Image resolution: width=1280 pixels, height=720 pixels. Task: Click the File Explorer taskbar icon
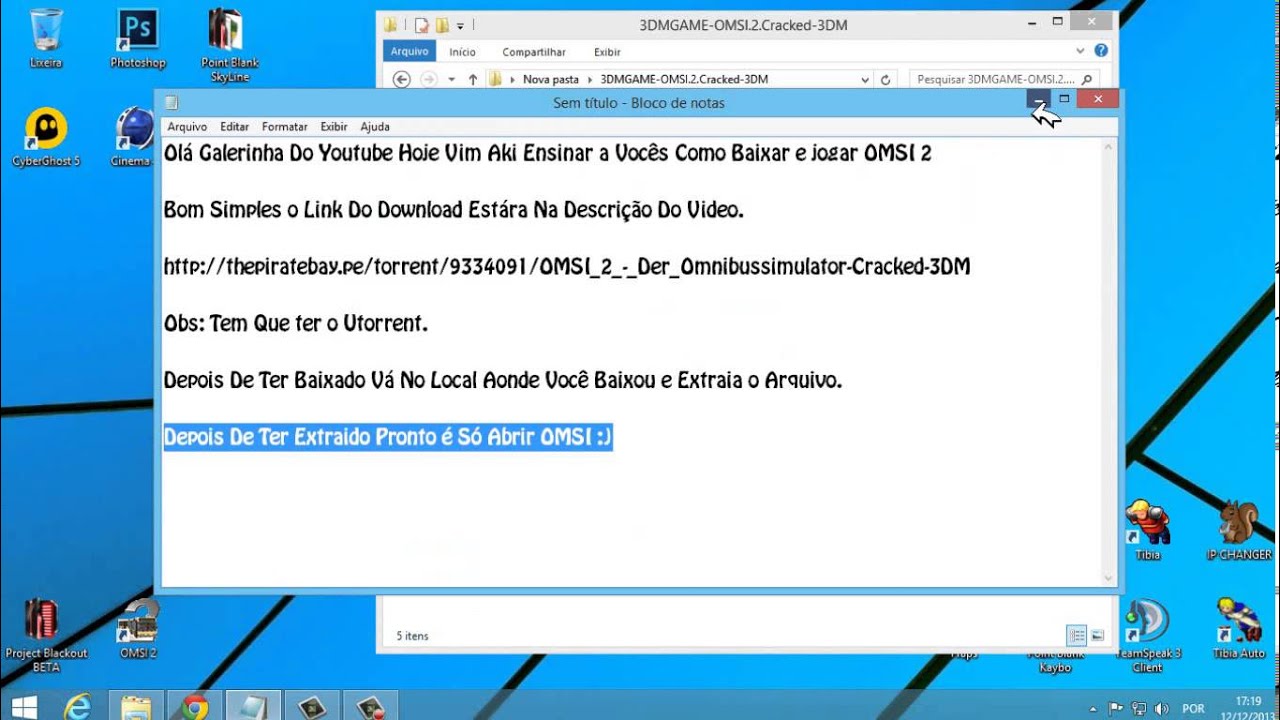coord(136,707)
